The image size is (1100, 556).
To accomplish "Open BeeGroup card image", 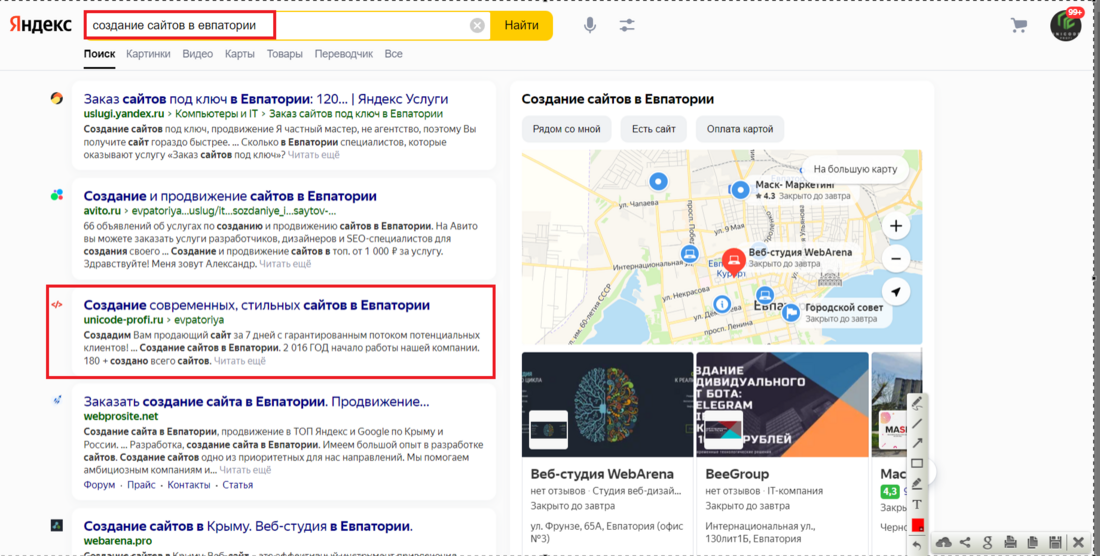I will [x=782, y=405].
